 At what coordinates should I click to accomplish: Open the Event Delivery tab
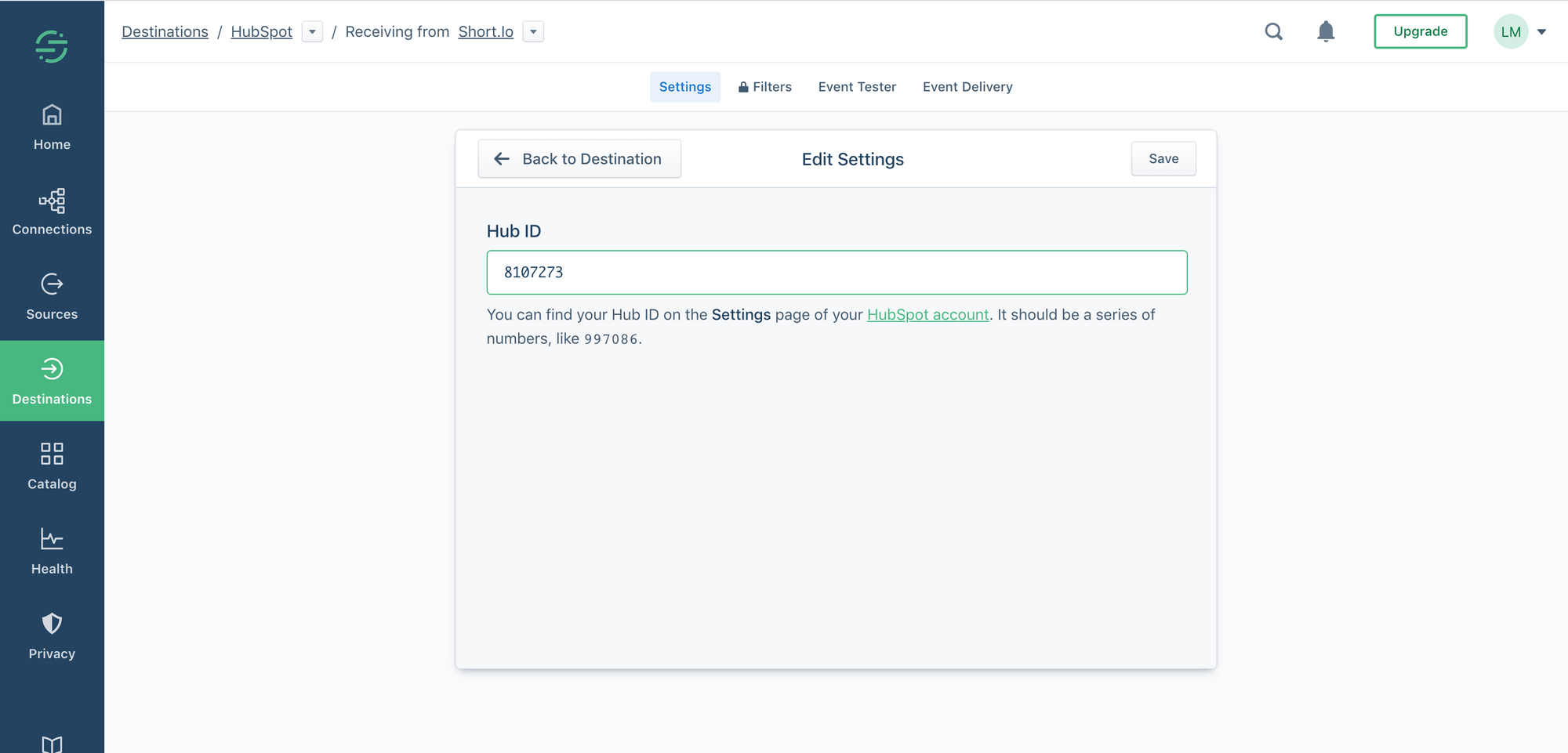coord(967,86)
